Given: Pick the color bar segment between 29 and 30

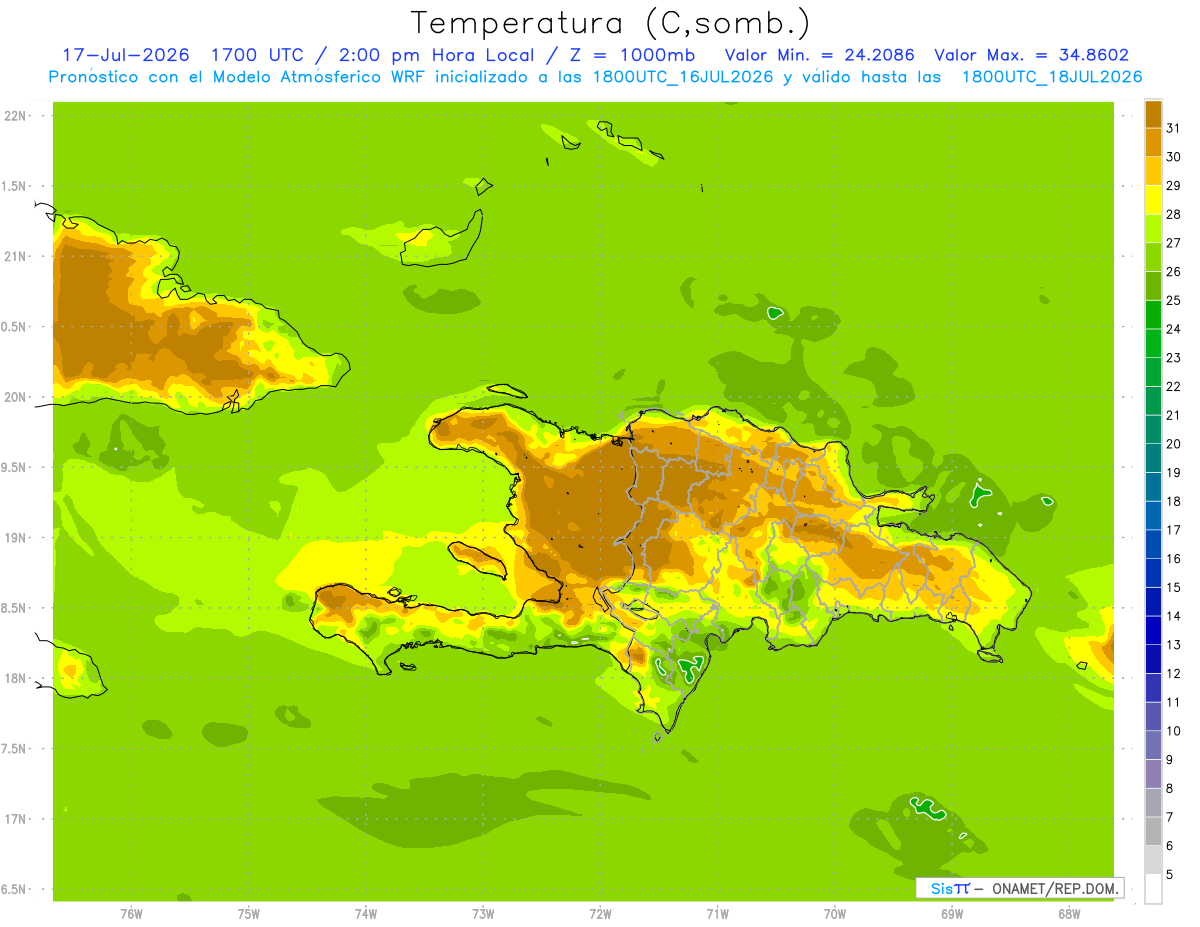Looking at the screenshot, I should point(1153,171).
